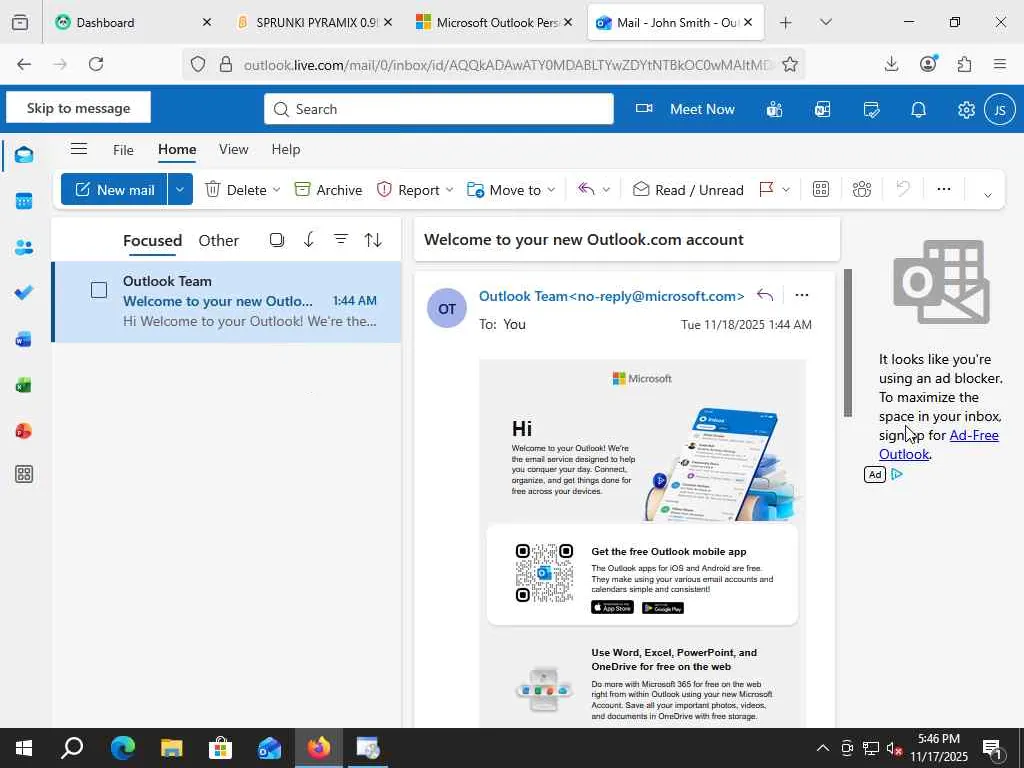Flag the message using the flag icon
The image size is (1024, 768).
click(767, 189)
